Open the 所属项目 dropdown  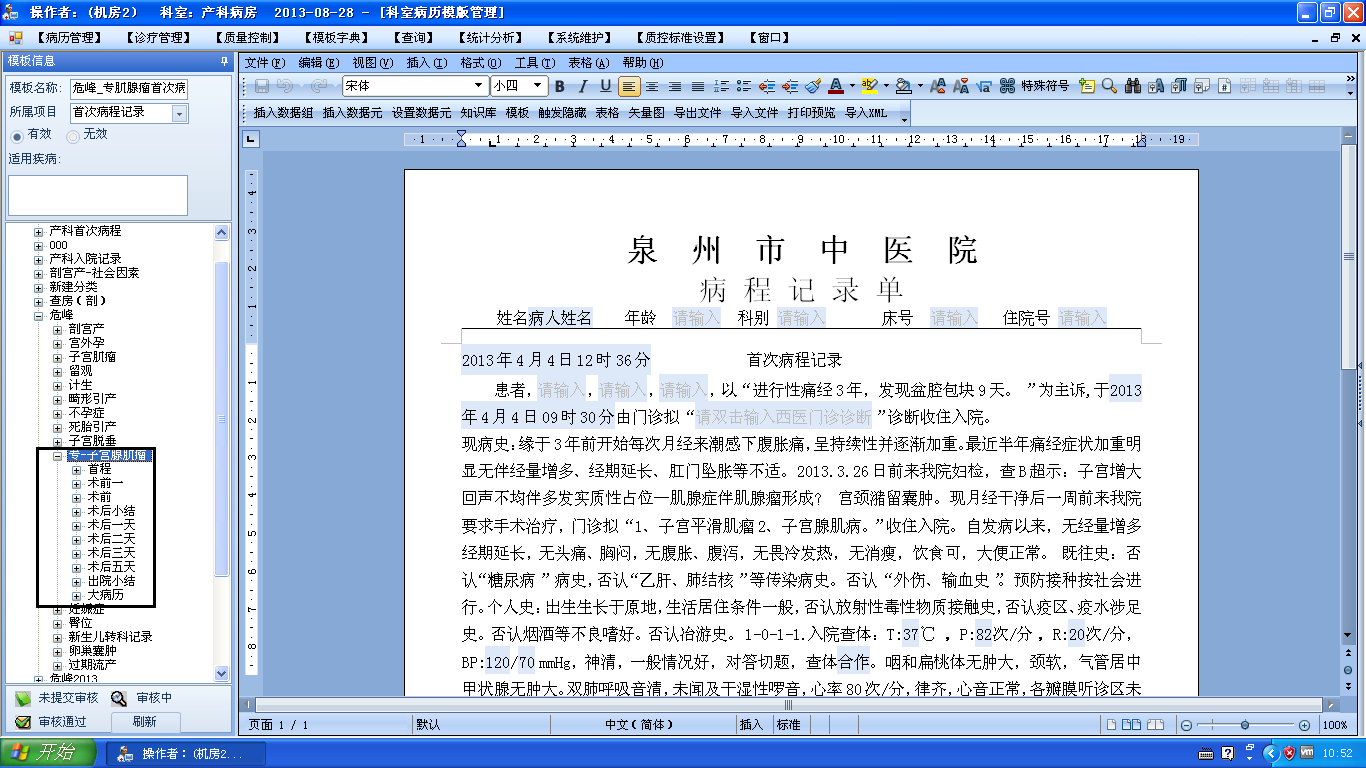[x=180, y=113]
